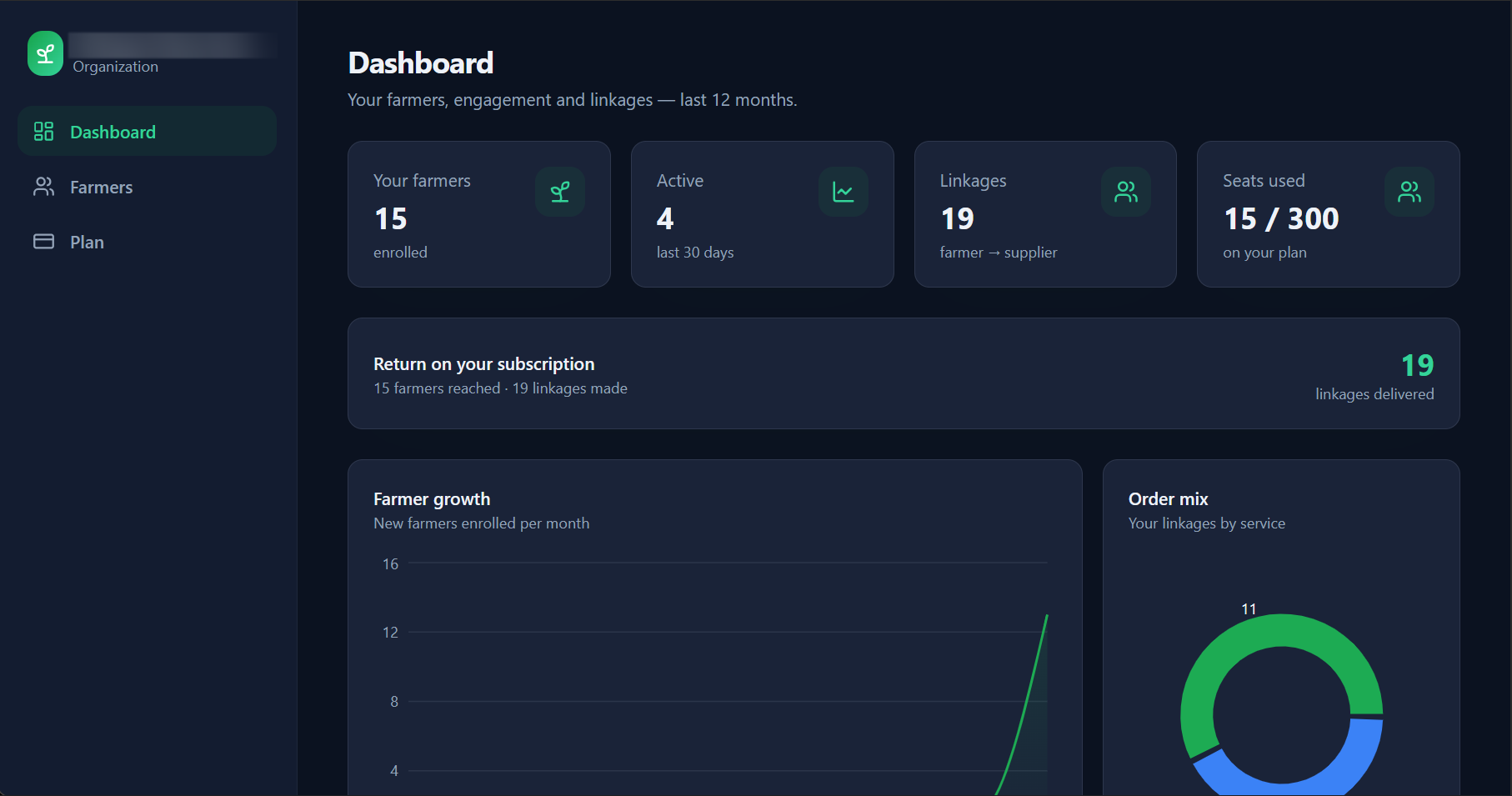Screen dimensions: 1512x796
Task: Click the sprout icon on Your farmers card
Action: click(560, 192)
